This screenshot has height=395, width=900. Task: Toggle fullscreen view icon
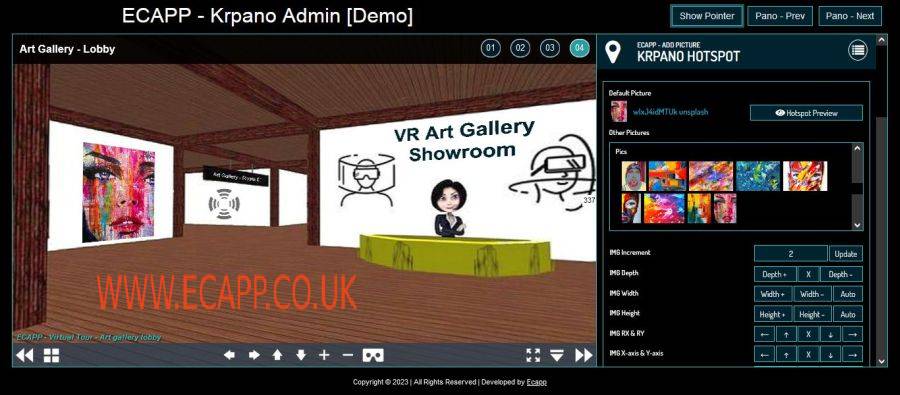pos(533,355)
